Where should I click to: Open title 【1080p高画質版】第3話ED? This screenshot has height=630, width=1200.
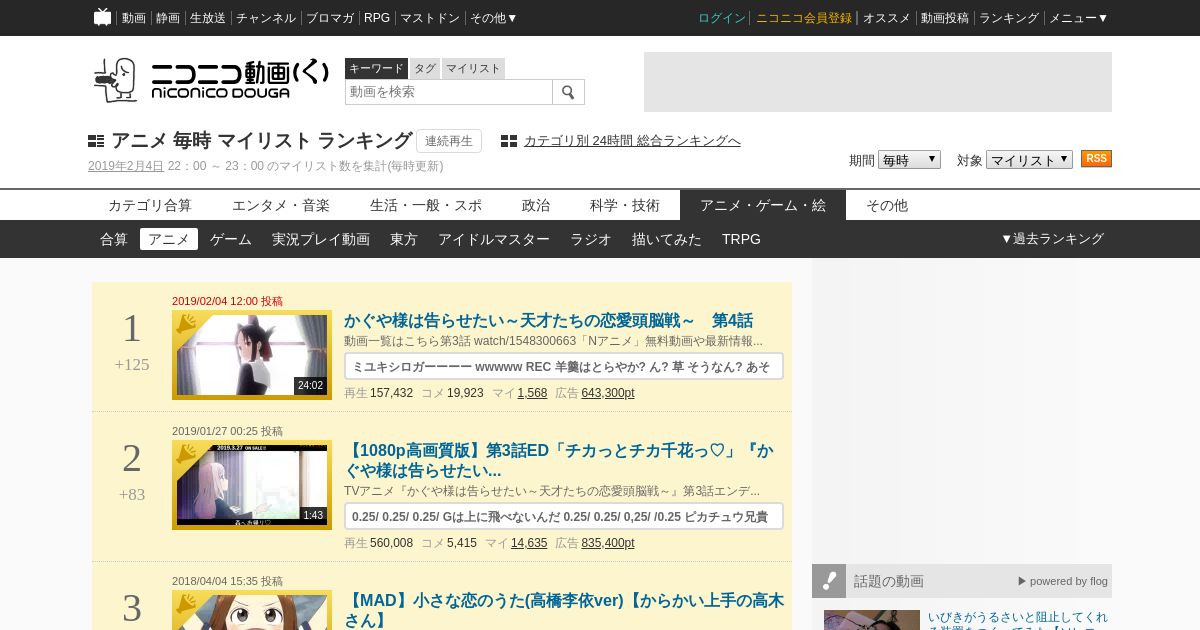[558, 461]
